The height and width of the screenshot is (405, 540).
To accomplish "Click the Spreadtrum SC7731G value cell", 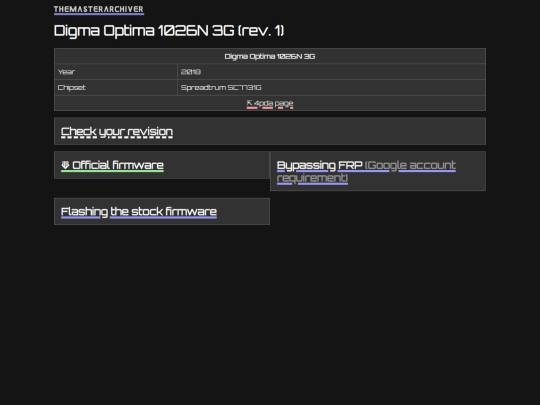I will coord(331,87).
